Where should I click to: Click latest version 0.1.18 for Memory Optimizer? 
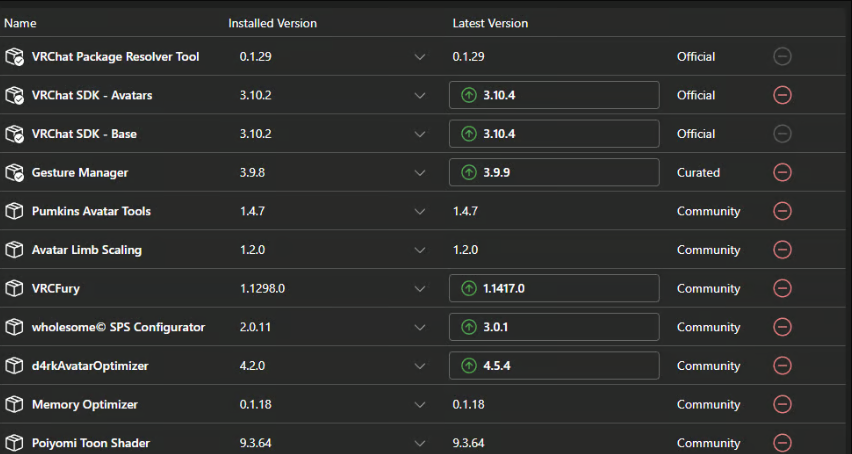[468, 405]
